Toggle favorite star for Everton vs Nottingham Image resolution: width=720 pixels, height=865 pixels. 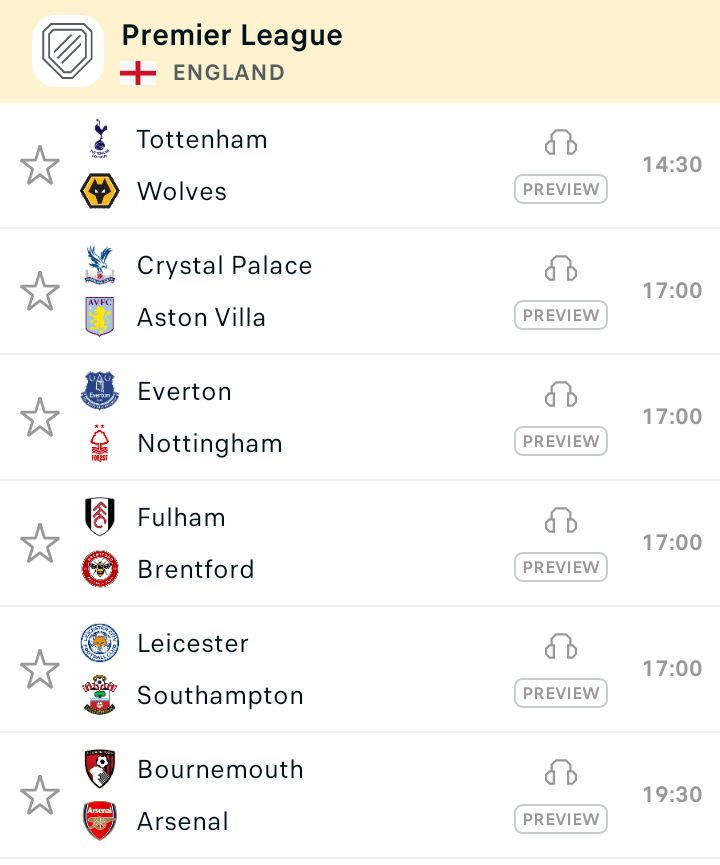(40, 417)
